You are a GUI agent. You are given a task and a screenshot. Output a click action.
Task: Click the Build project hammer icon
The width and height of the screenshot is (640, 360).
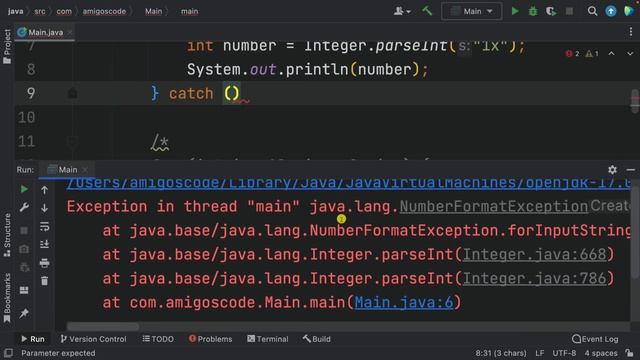pyautogui.click(x=427, y=11)
